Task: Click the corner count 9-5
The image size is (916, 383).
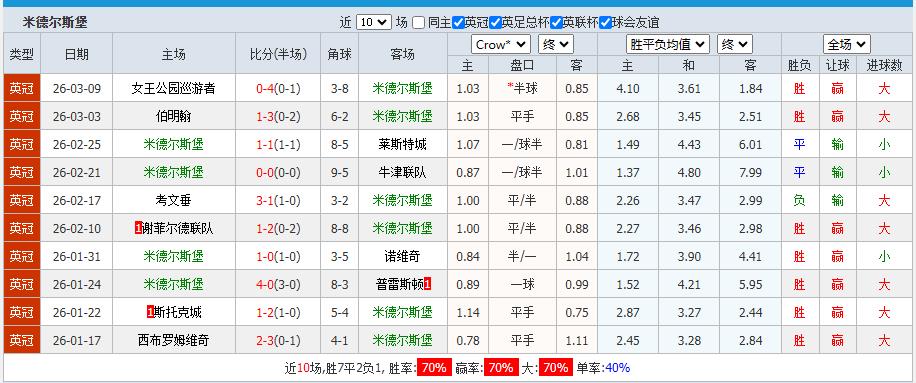Action: tap(339, 173)
